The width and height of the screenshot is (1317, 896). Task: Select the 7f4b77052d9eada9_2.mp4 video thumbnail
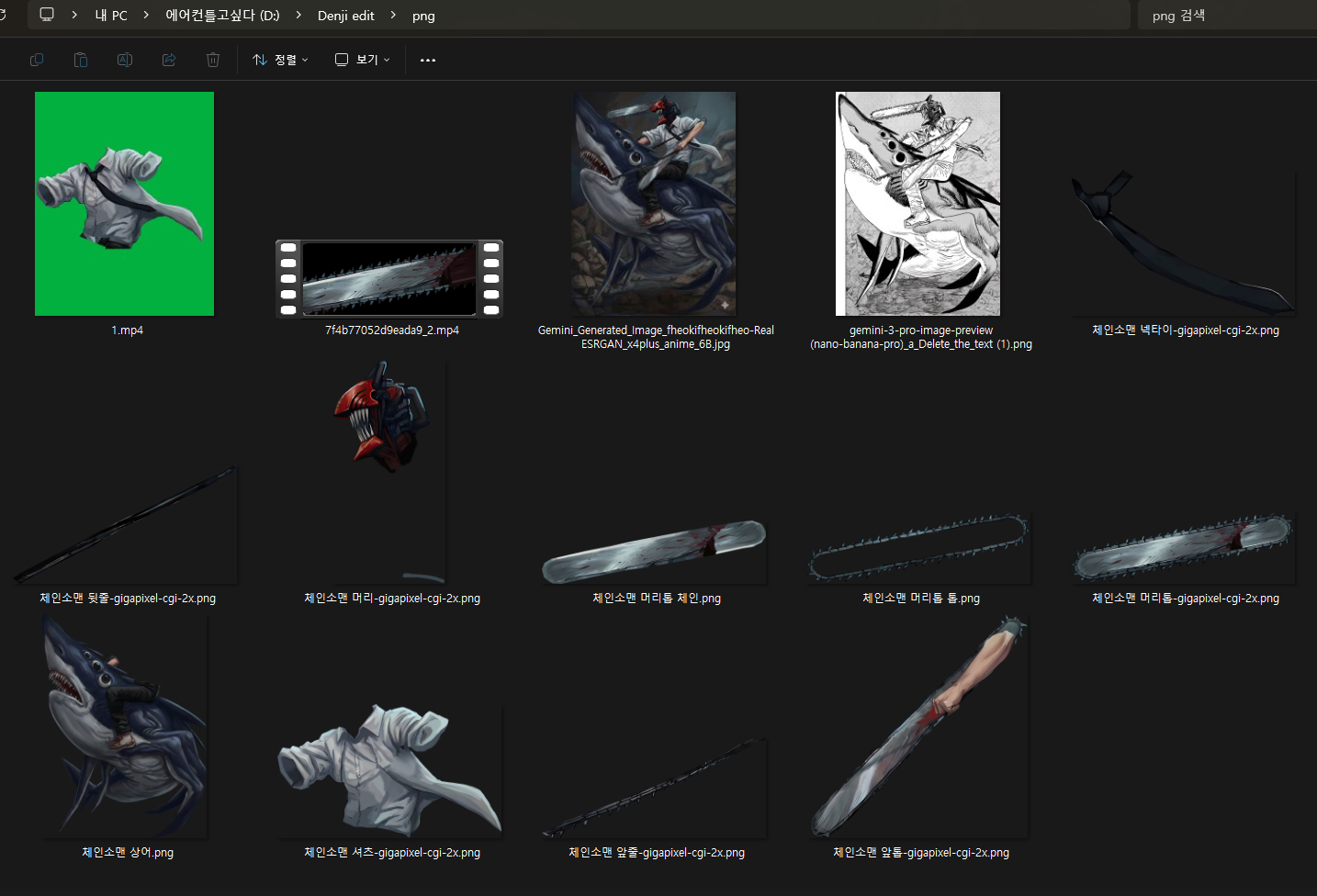point(389,279)
